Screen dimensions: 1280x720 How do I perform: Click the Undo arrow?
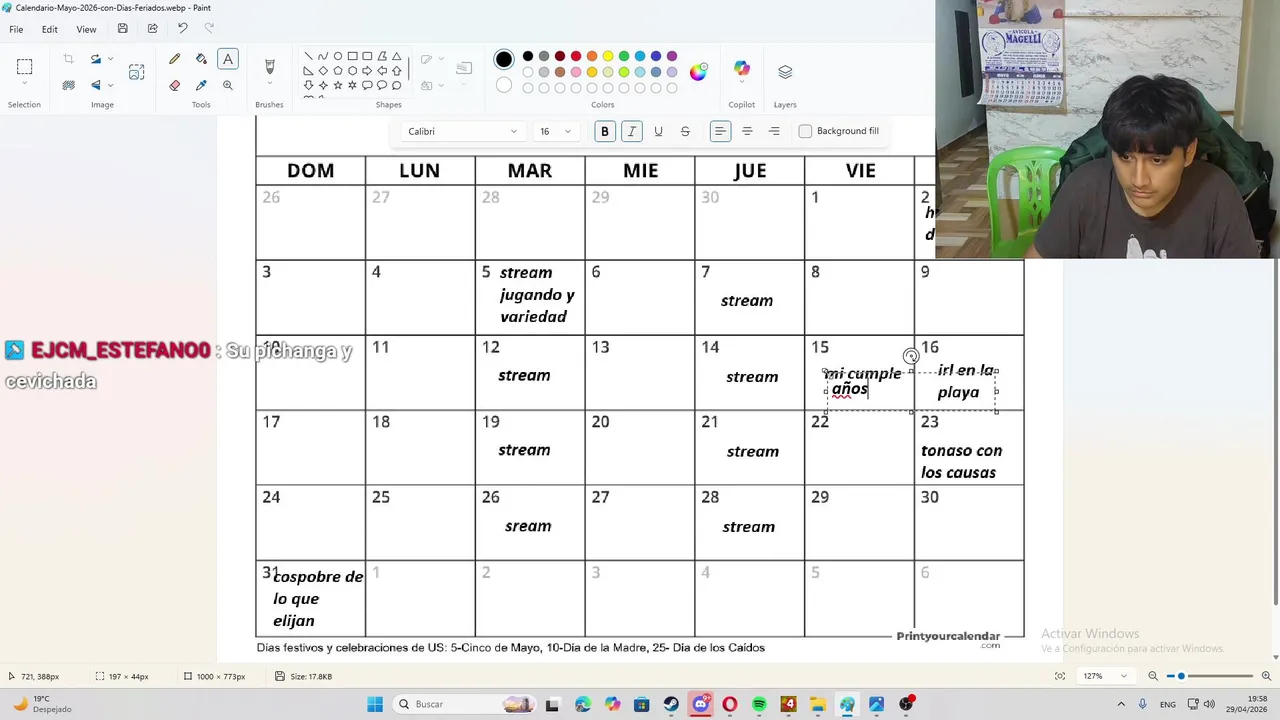(182, 29)
